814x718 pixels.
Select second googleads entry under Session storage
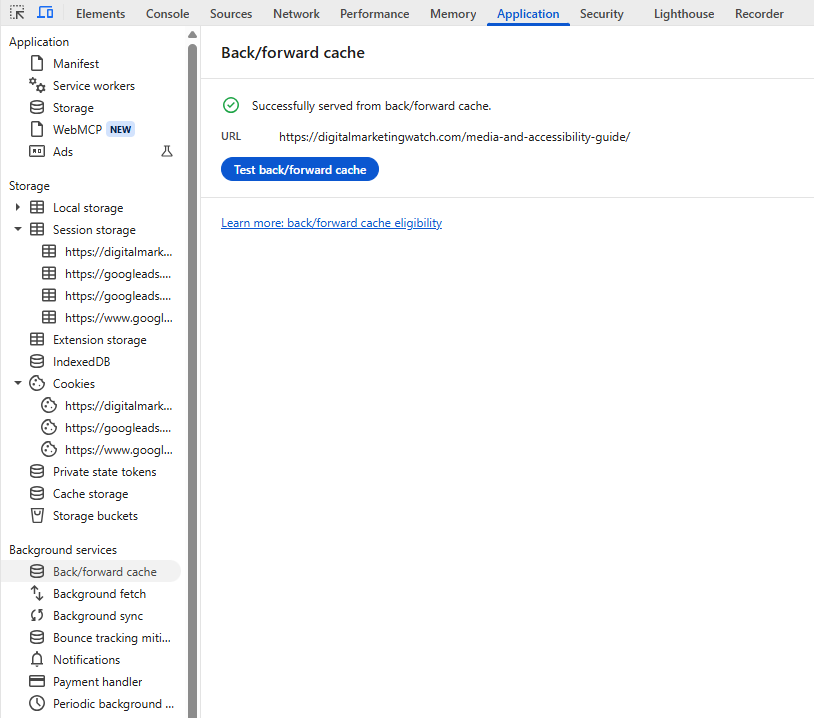click(118, 296)
